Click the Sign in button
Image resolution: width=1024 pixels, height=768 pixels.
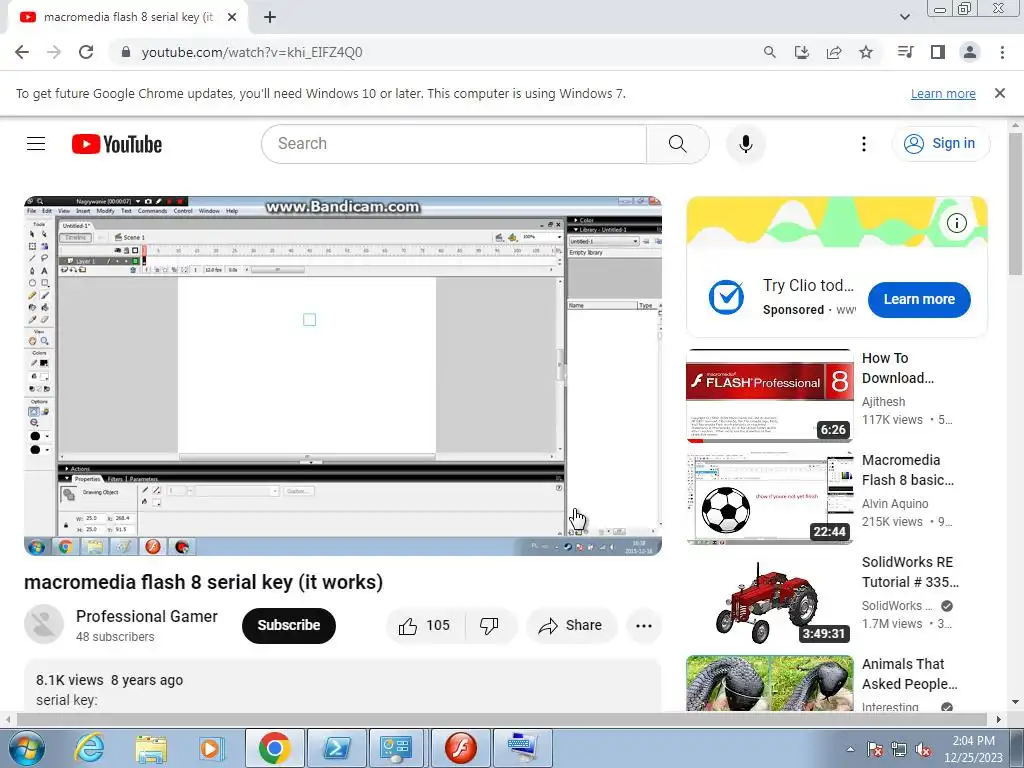(x=940, y=144)
